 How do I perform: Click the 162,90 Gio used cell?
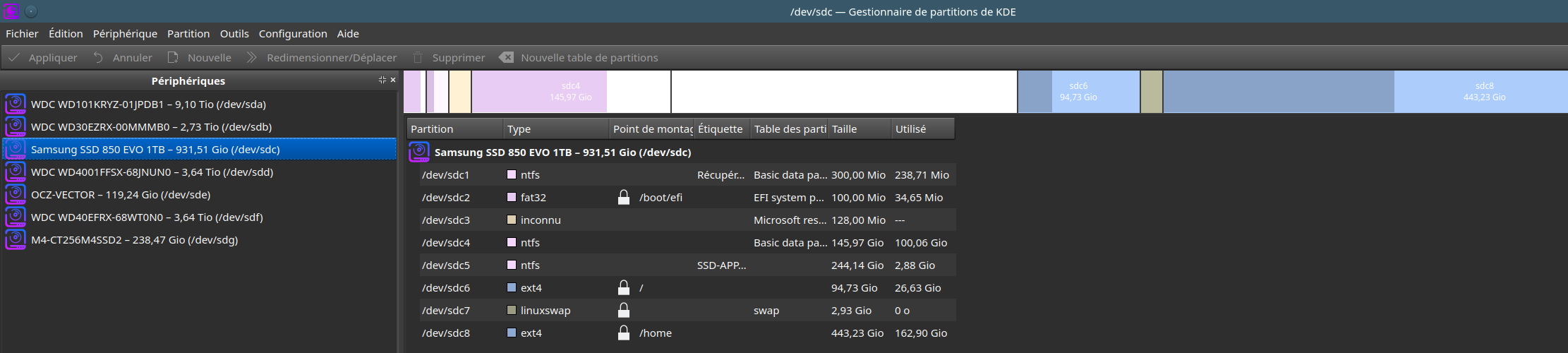(921, 333)
